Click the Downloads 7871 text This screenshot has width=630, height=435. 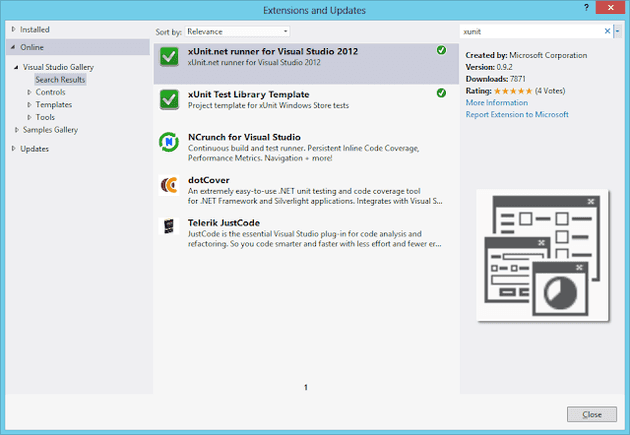pos(495,79)
